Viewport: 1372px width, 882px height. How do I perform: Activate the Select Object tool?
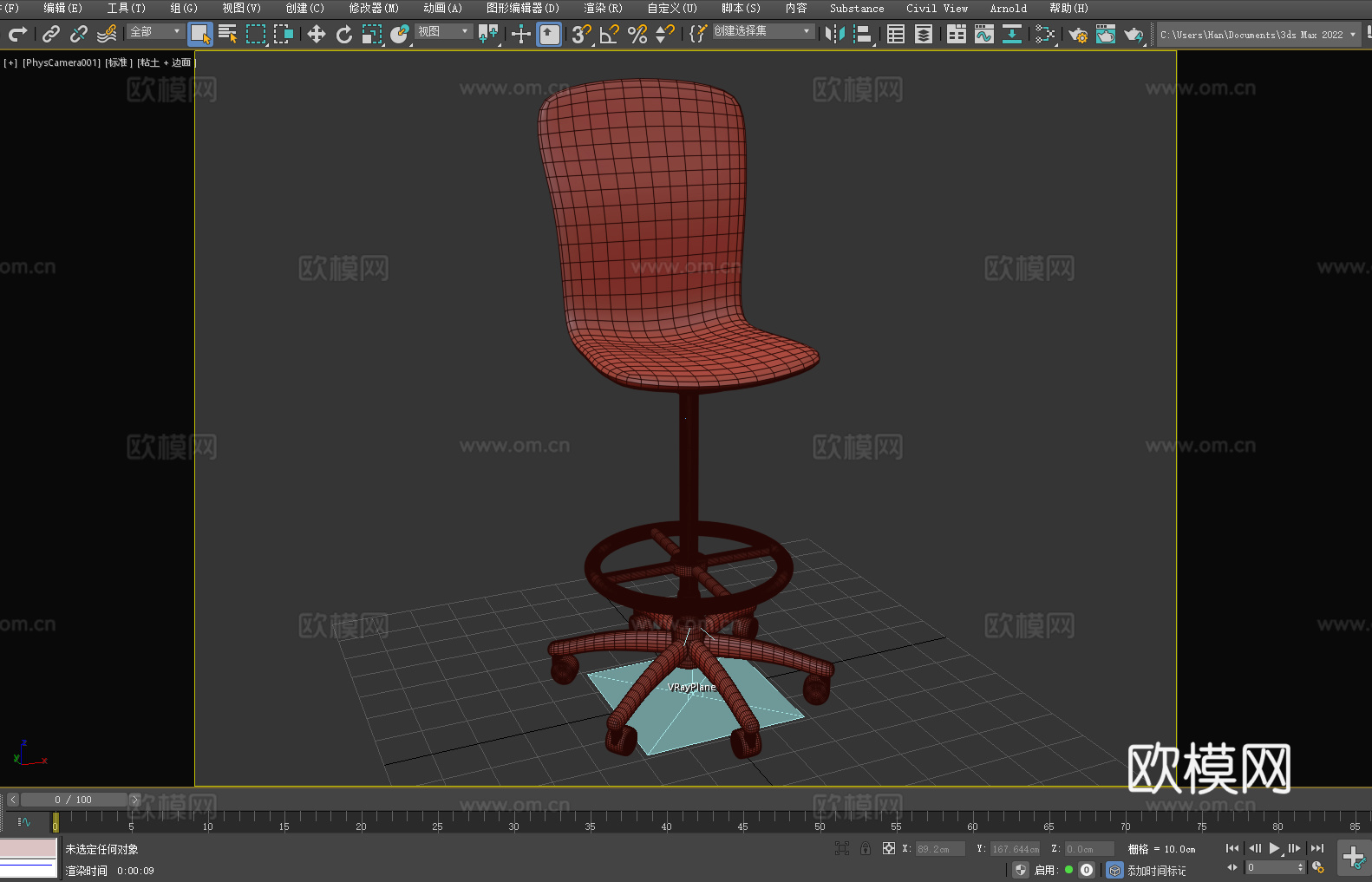[x=200, y=34]
